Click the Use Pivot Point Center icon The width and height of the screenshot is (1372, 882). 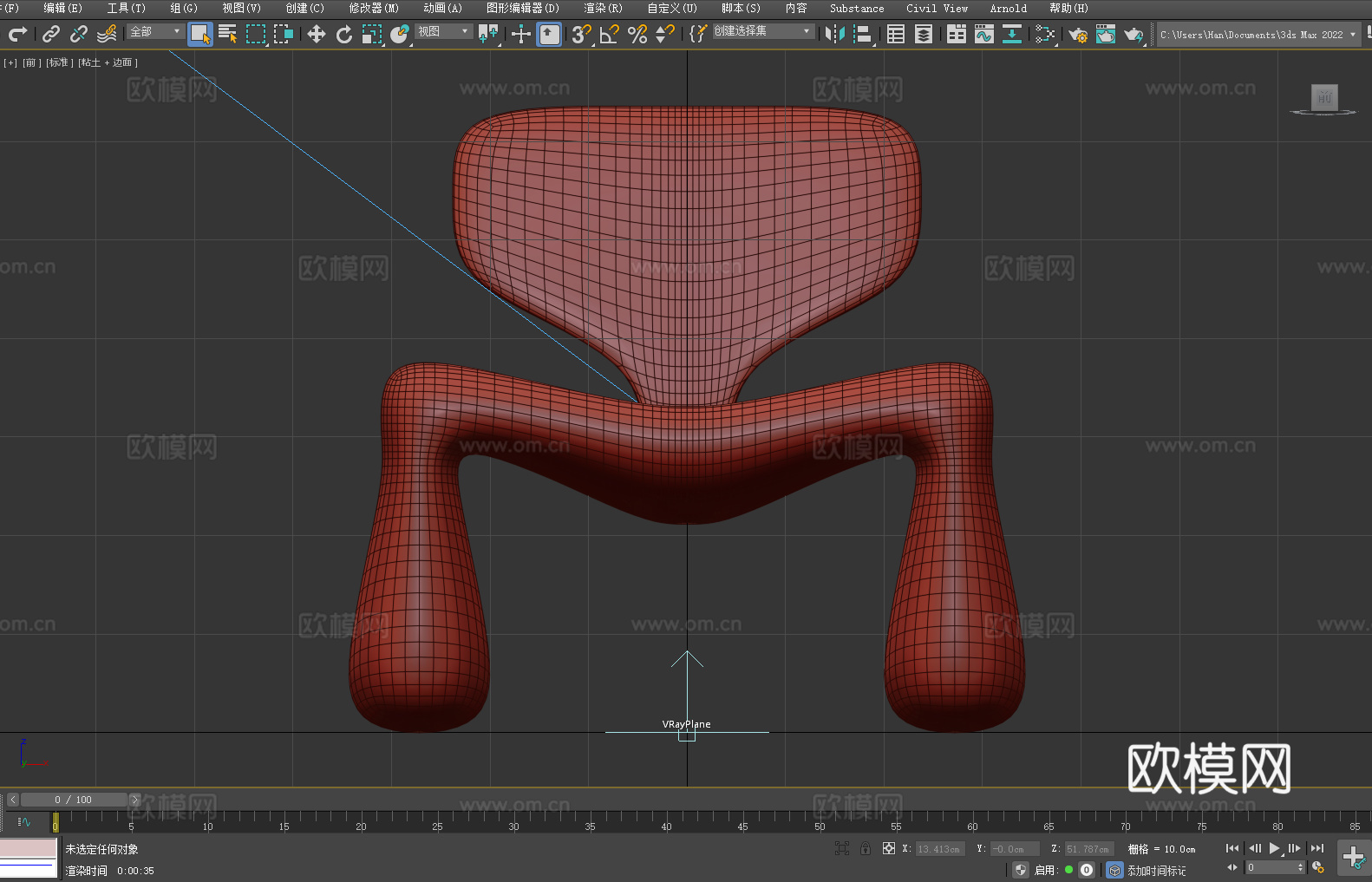[x=488, y=34]
